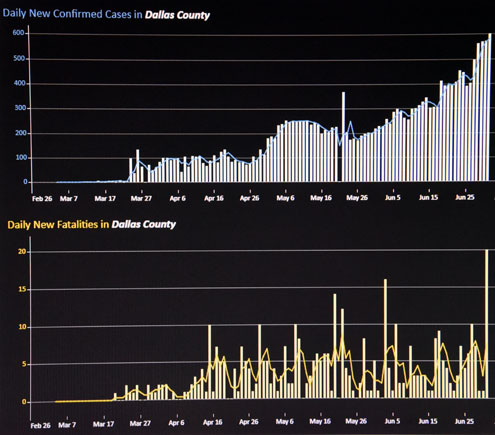Pick "Mar 7" on the fatalities chart x-axis
Image resolution: width=495 pixels, height=435 pixels.
click(67, 425)
